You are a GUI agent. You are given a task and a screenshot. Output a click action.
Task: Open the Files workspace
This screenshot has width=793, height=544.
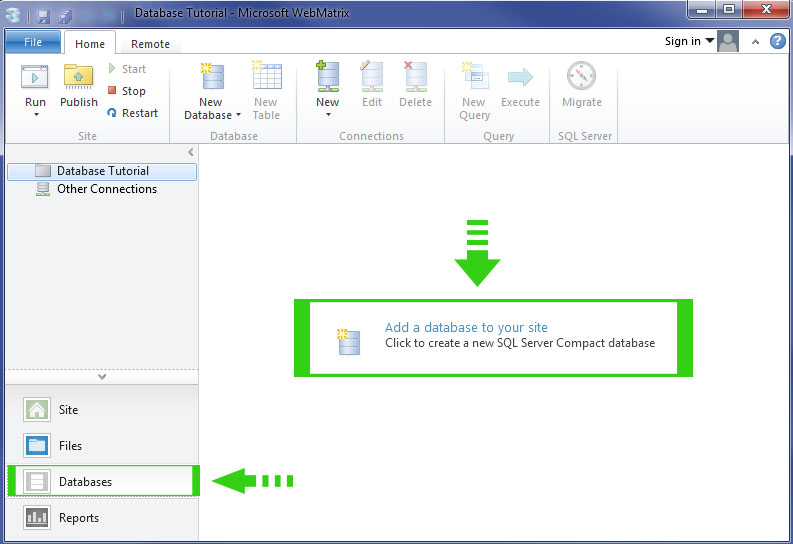[x=102, y=445]
